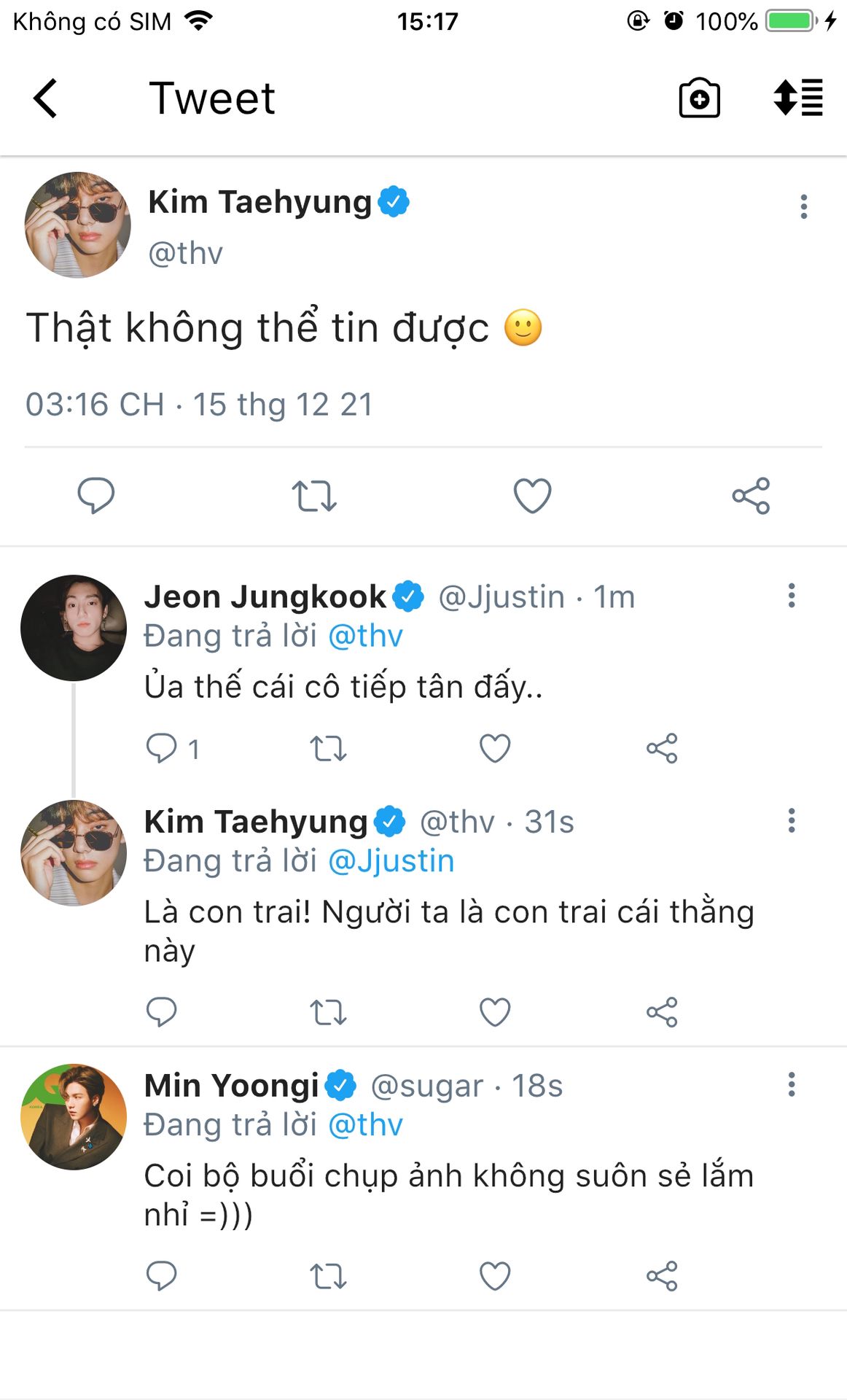Retweet the main Kim Taehyung tweet
The image size is (847, 1400).
point(314,496)
